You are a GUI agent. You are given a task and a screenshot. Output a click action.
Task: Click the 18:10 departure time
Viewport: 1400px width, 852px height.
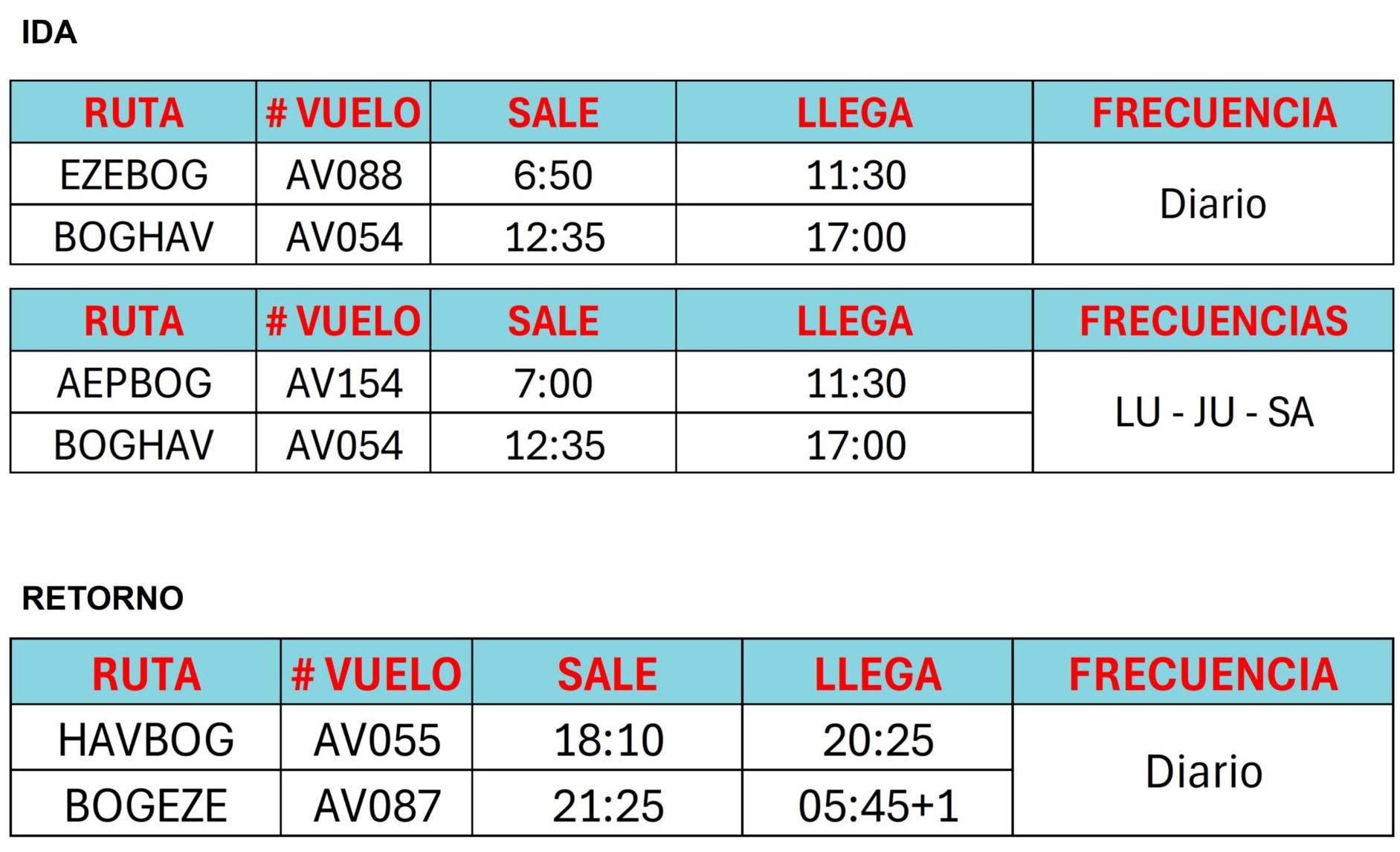click(x=608, y=740)
